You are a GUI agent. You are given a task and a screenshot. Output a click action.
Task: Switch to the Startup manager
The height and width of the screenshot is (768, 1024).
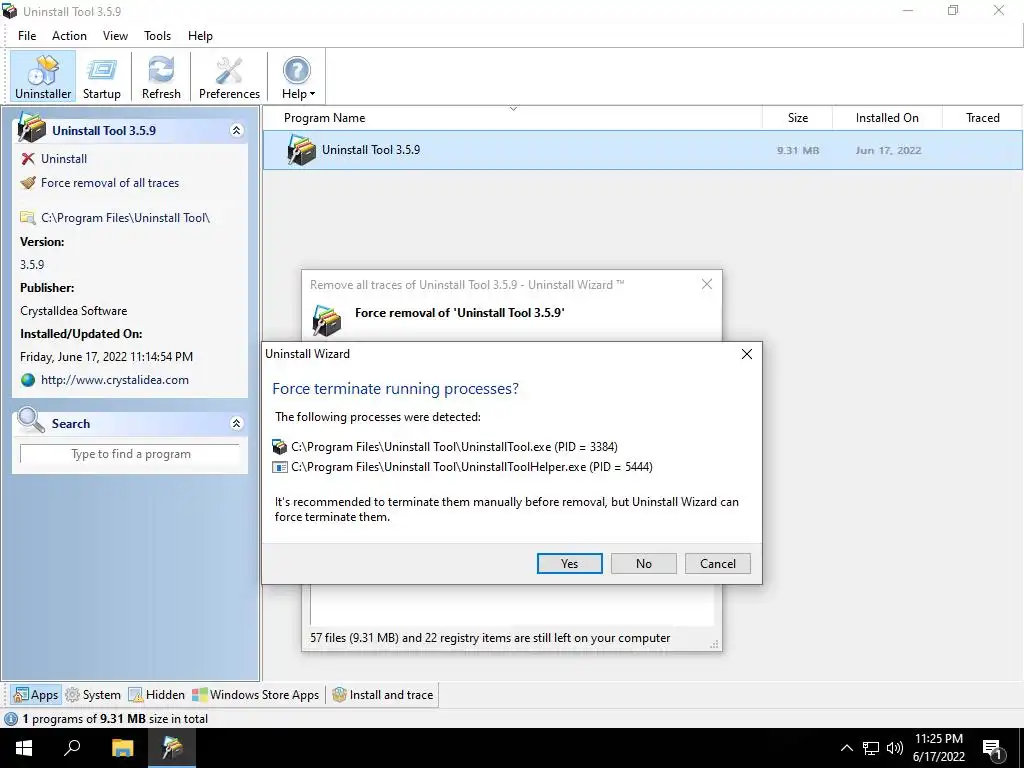click(x=102, y=77)
